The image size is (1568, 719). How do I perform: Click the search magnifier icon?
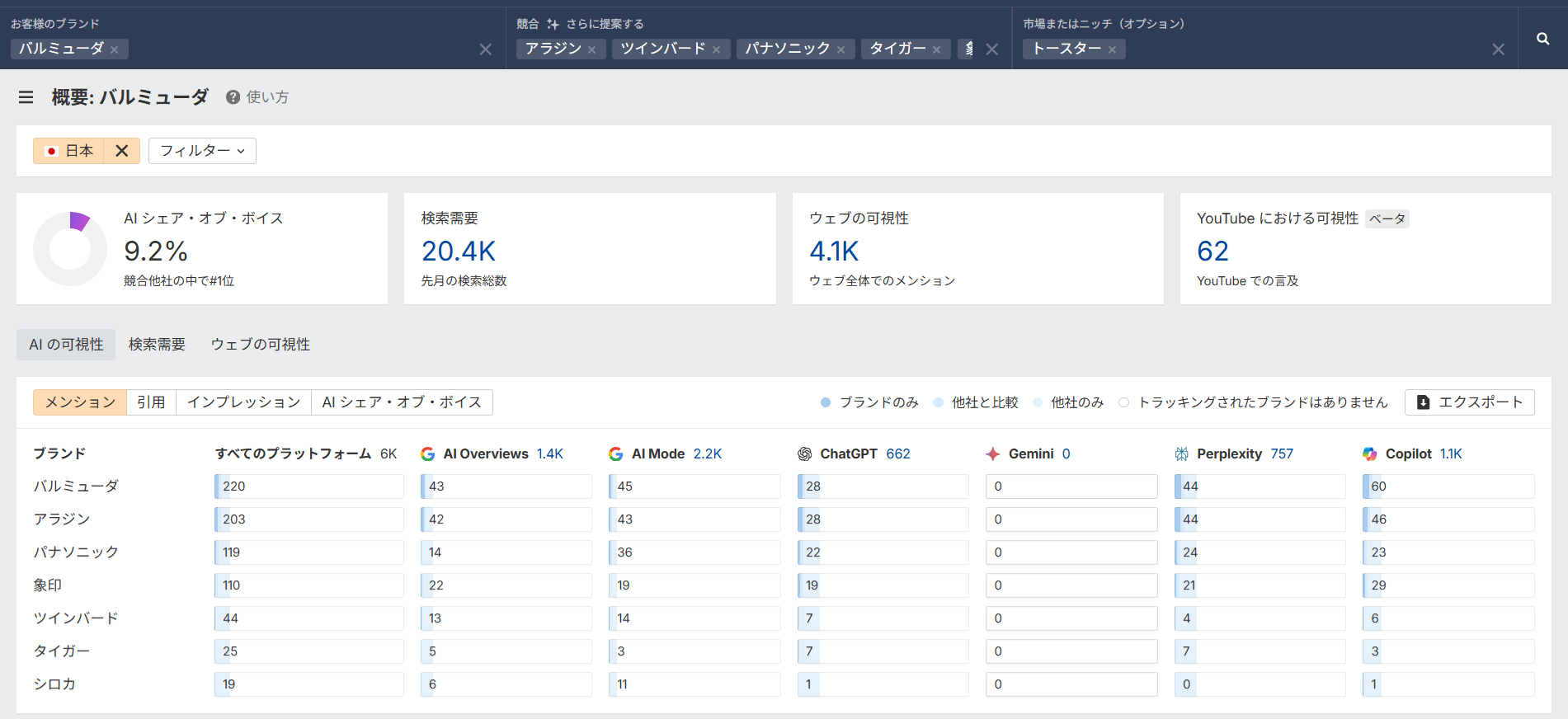pos(1542,39)
